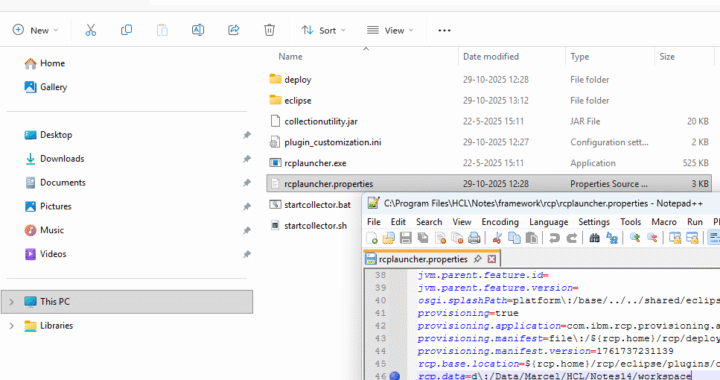The height and width of the screenshot is (380, 720).
Task: Unpin Music from quick access
Action: click(247, 230)
